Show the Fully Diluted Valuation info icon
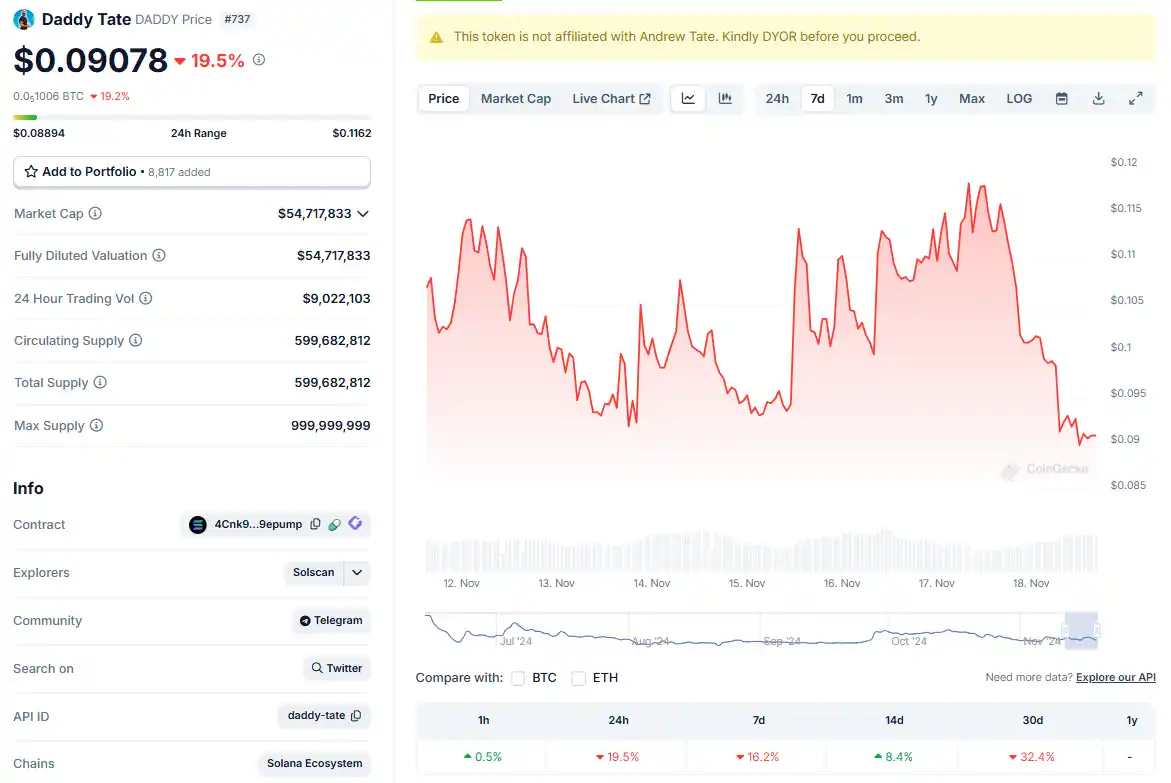The height and width of the screenshot is (783, 1171). pyautogui.click(x=159, y=256)
